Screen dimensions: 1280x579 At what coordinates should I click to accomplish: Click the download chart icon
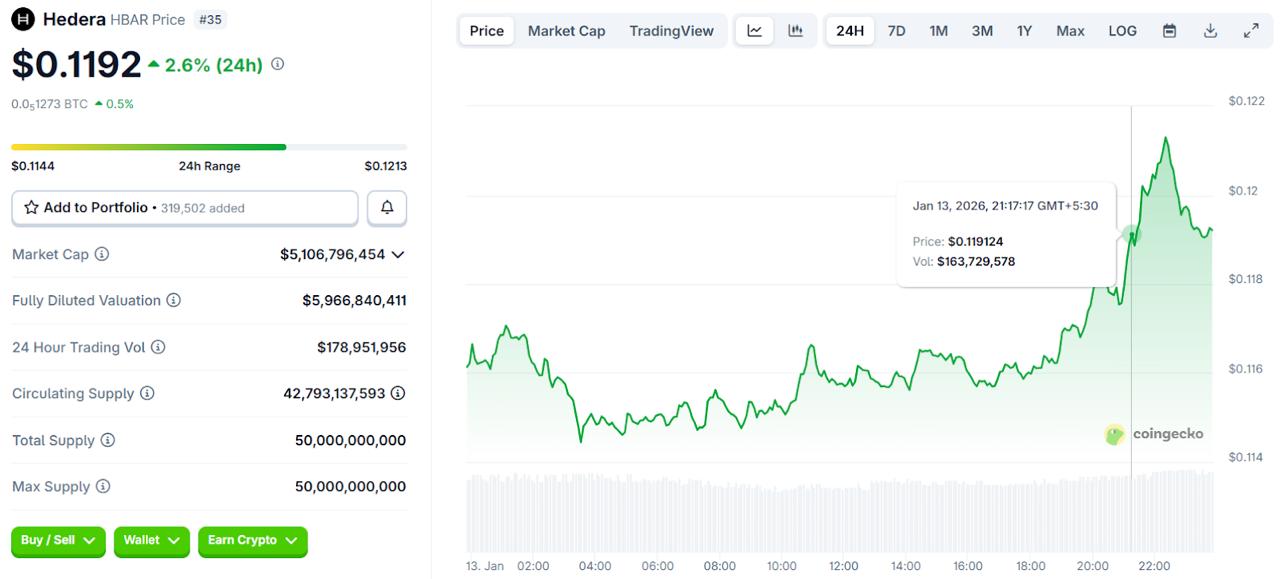(x=1210, y=30)
